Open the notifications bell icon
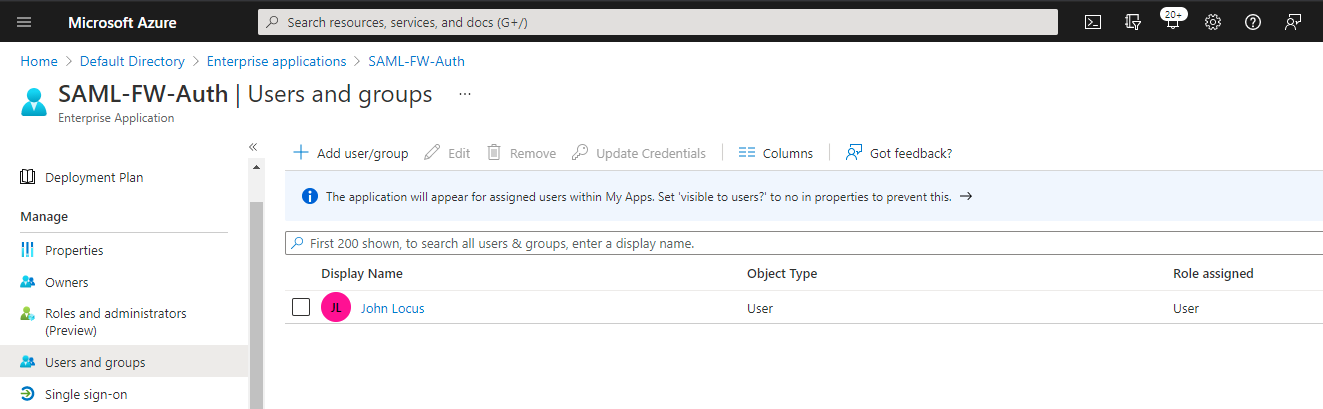Viewport: 1323px width, 409px height. point(1172,22)
